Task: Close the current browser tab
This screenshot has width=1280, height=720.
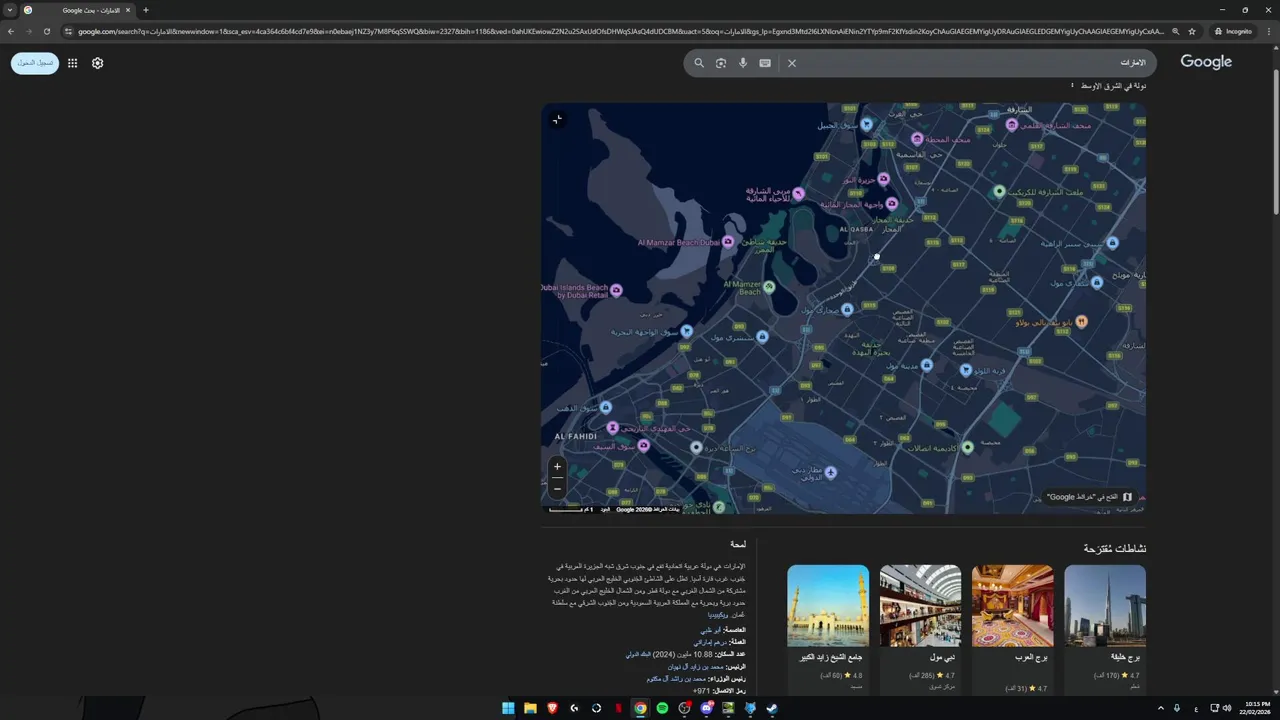Action: coord(128,10)
